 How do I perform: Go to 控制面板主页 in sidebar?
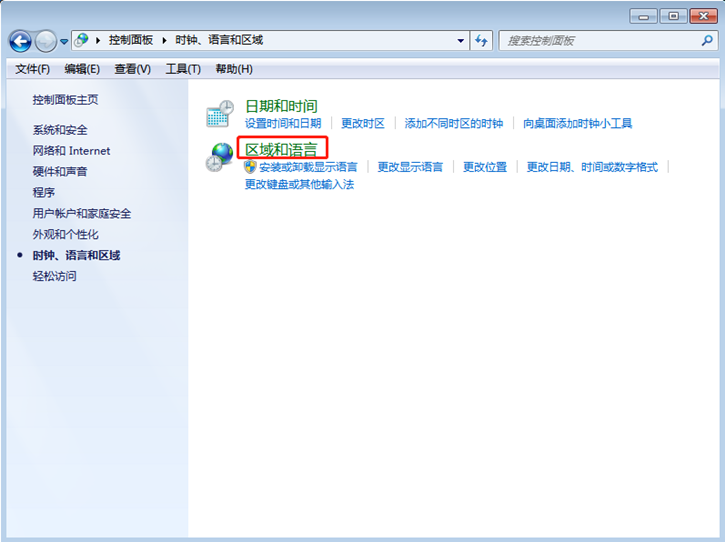65,100
